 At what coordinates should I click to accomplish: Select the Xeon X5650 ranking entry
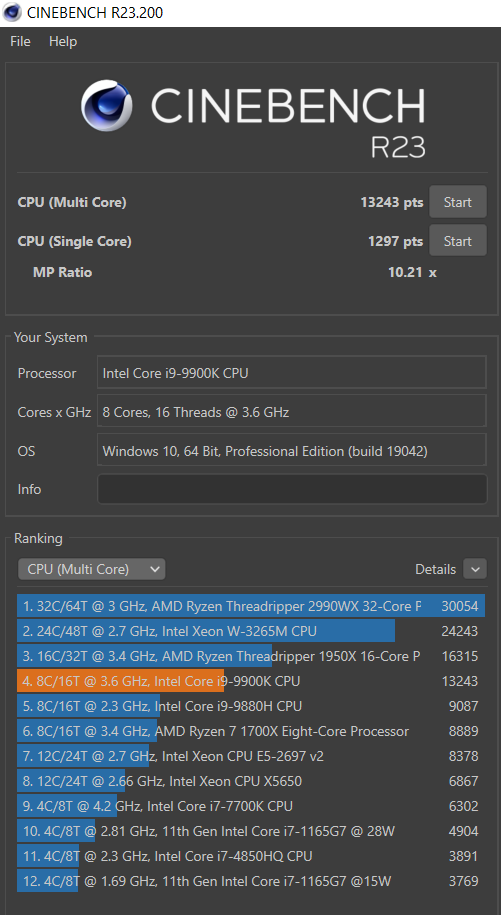(251, 781)
